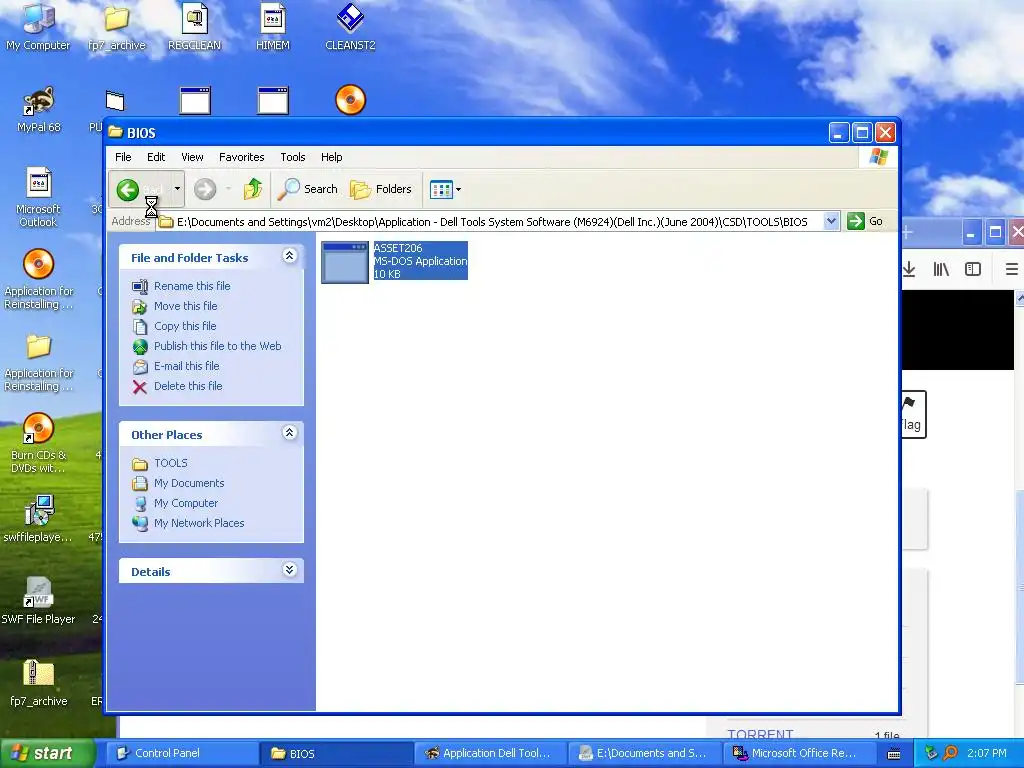This screenshot has height=768, width=1024.
Task: Collapse the Other Places panel
Action: [x=289, y=433]
